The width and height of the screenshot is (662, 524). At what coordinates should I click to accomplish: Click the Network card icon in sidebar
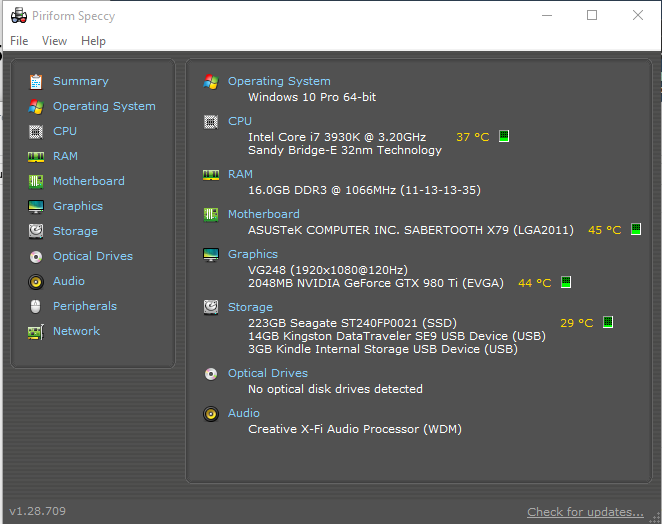(36, 332)
